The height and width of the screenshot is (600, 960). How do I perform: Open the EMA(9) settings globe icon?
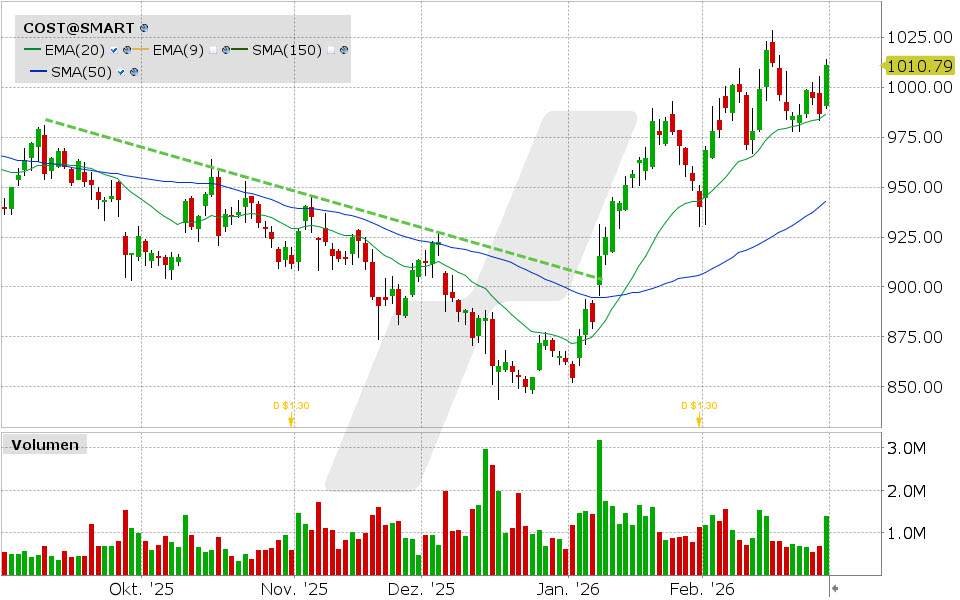pos(226,50)
